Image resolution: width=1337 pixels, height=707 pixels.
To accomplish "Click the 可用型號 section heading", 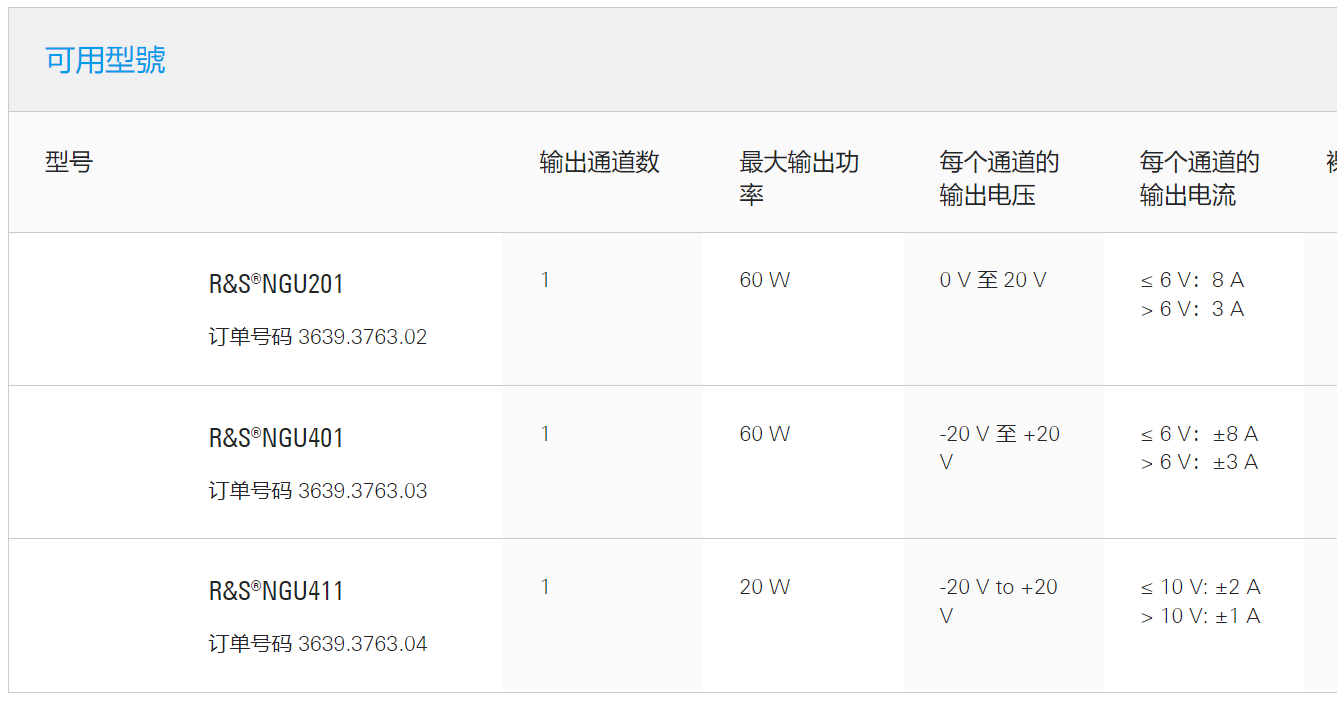I will [105, 60].
